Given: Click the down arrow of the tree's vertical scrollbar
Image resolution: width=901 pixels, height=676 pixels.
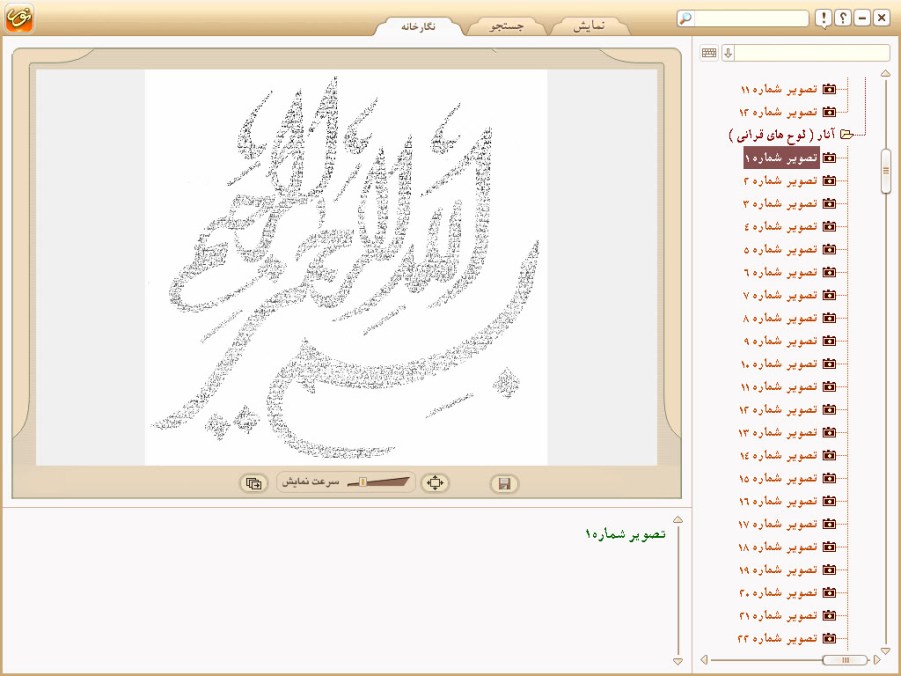Looking at the screenshot, I should 885,650.
